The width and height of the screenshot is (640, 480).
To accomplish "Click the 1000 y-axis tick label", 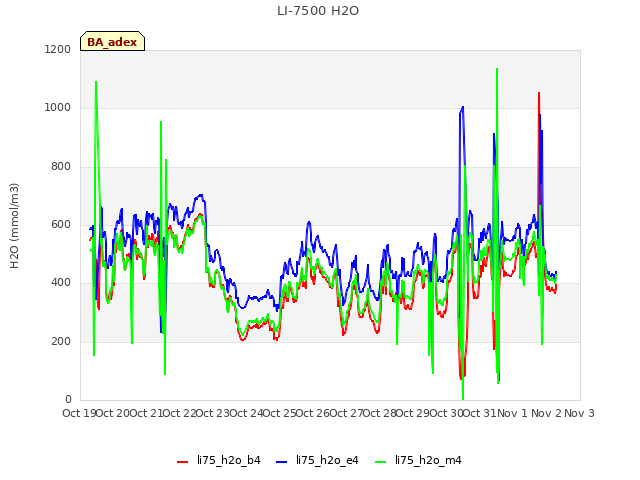I will tap(58, 108).
